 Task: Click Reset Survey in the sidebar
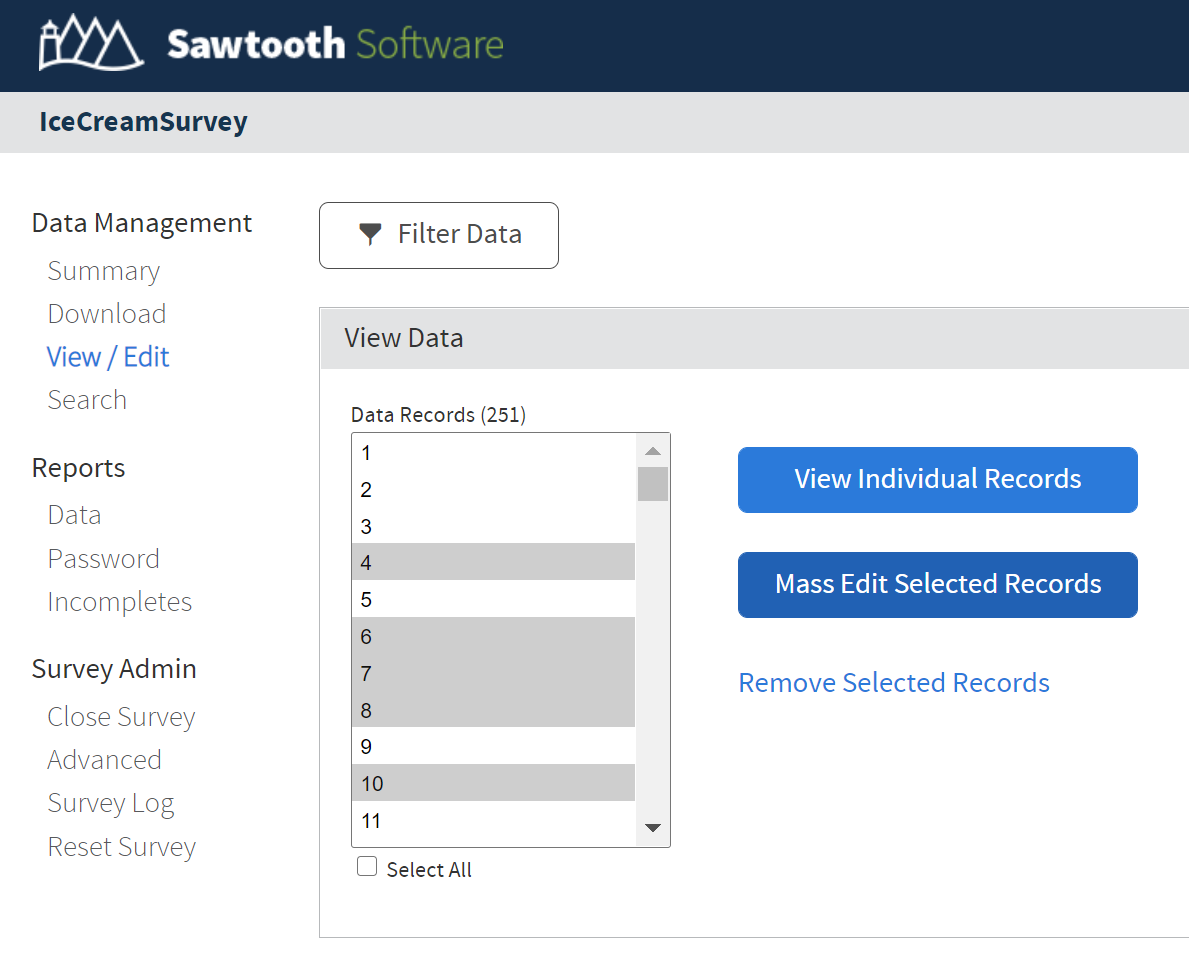[x=121, y=847]
